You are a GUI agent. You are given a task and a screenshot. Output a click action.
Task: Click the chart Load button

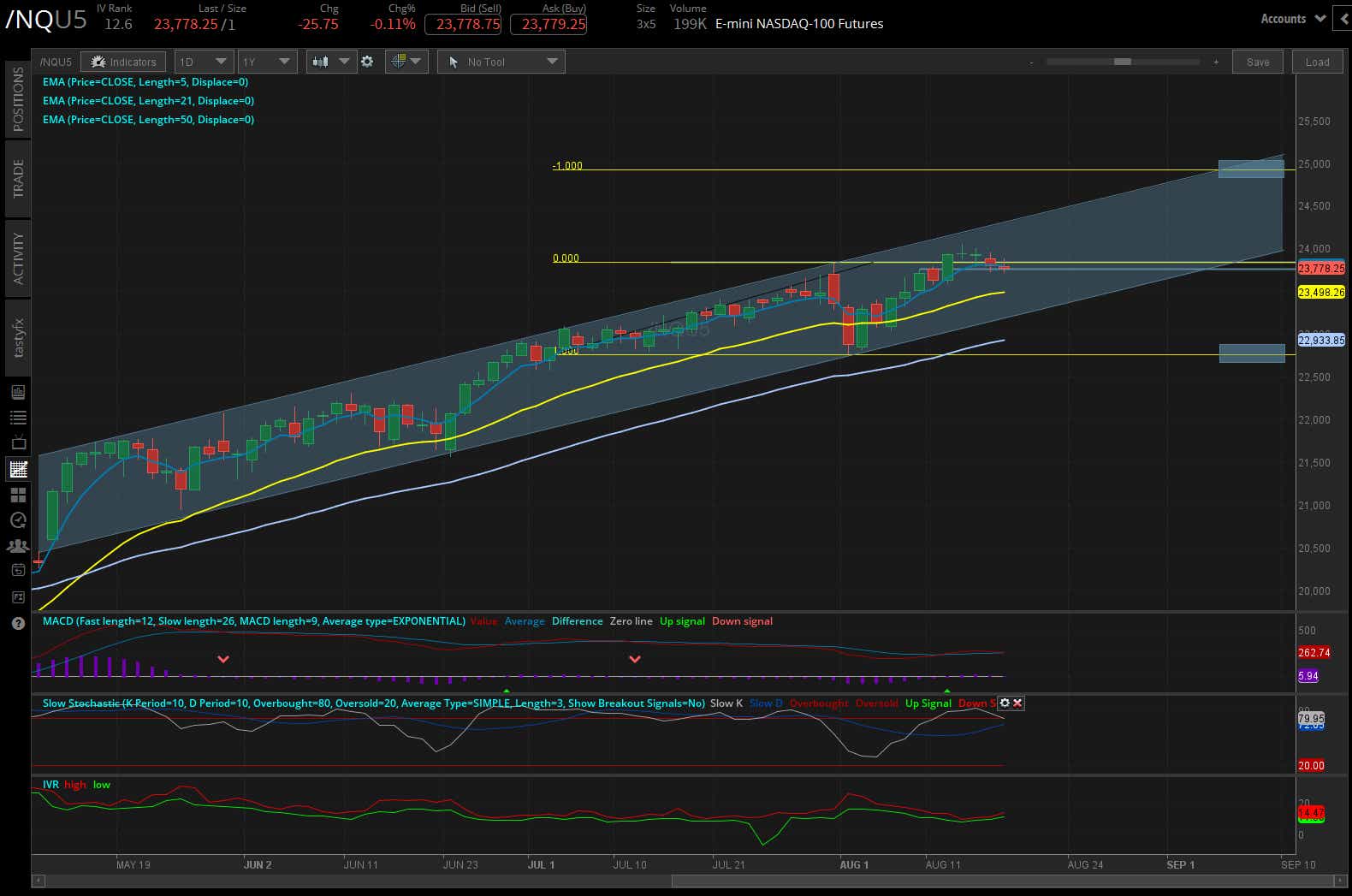(1317, 62)
